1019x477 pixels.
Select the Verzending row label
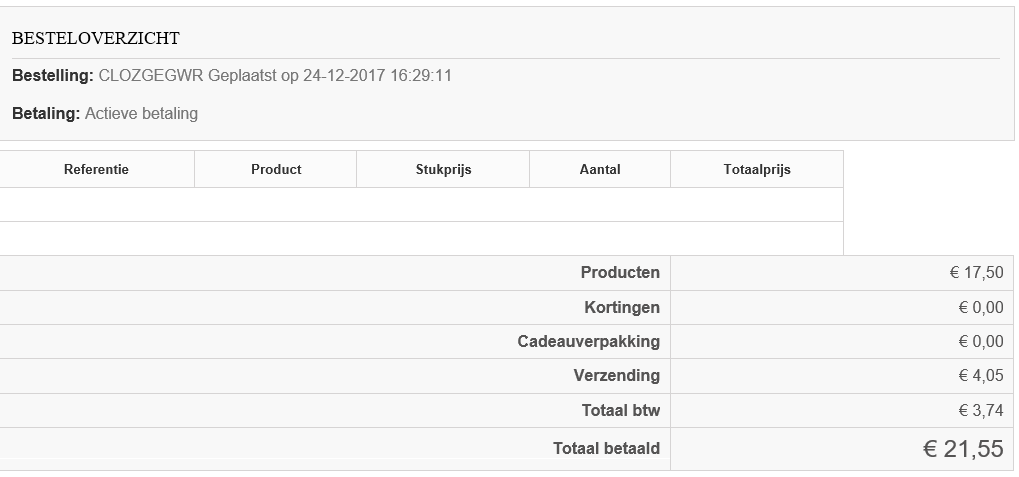[617, 375]
